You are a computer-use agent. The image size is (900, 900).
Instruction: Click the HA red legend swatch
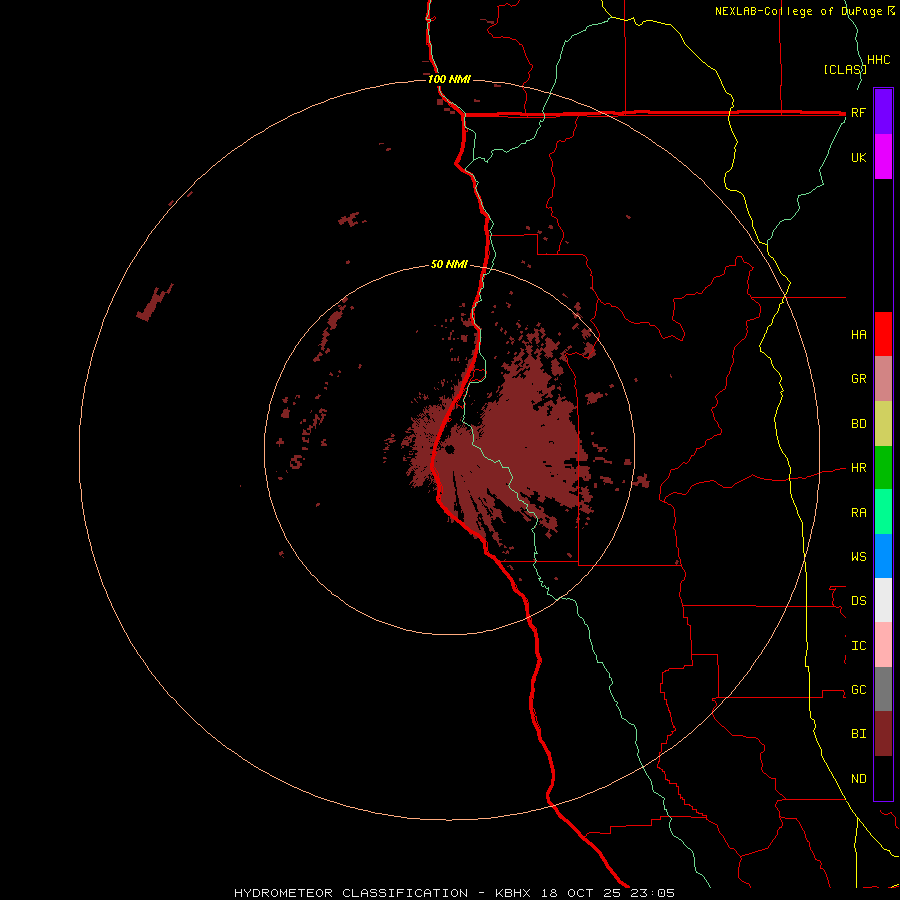(x=883, y=334)
